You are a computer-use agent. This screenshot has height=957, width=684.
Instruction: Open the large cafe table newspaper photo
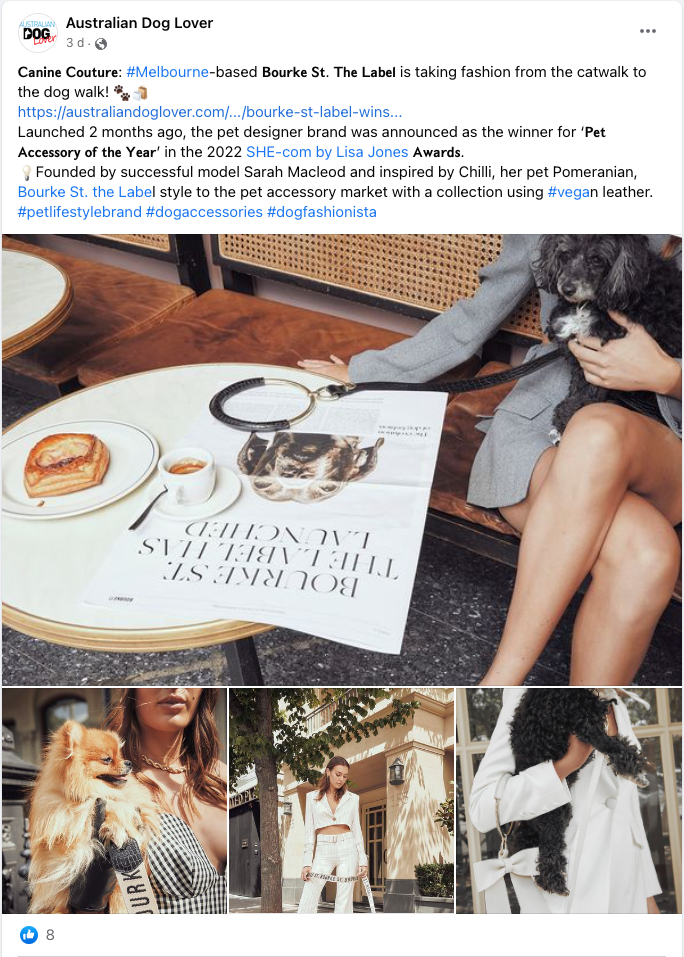click(x=342, y=460)
